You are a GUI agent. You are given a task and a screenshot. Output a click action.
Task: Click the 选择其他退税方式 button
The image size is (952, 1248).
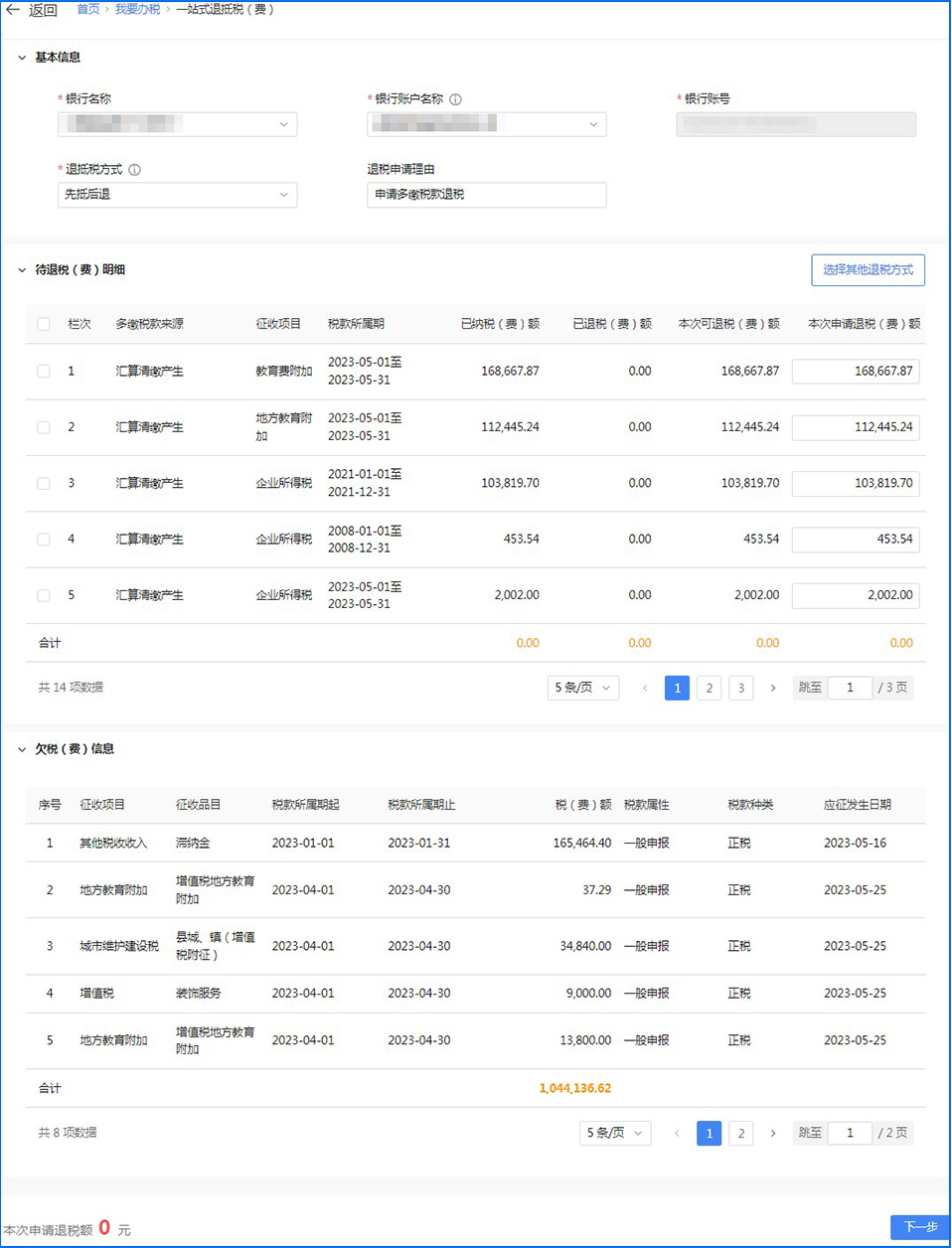(868, 270)
